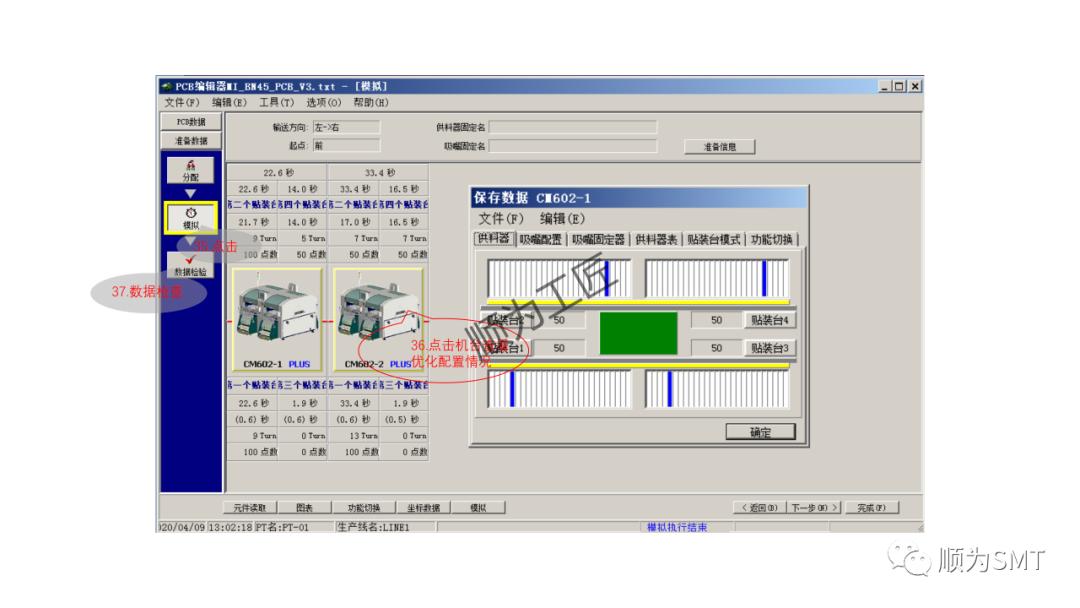Viewport: 1080px width, 608px height.
Task: Click the 图表 bottom button
Action: pyautogui.click(x=304, y=507)
